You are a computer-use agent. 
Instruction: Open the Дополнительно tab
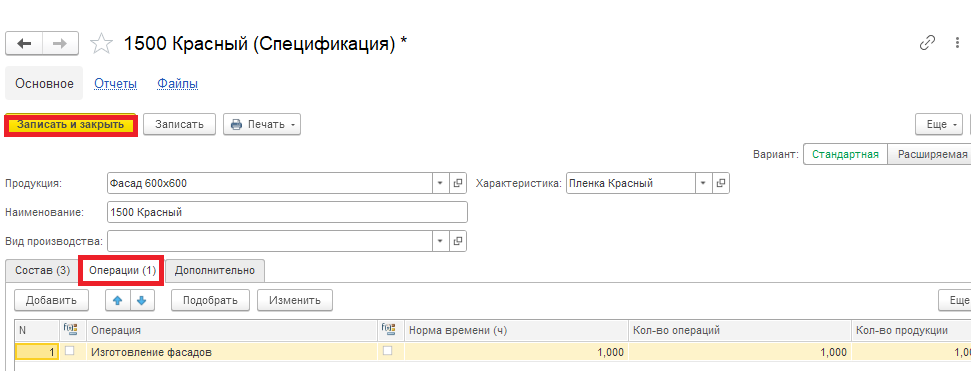tap(215, 271)
